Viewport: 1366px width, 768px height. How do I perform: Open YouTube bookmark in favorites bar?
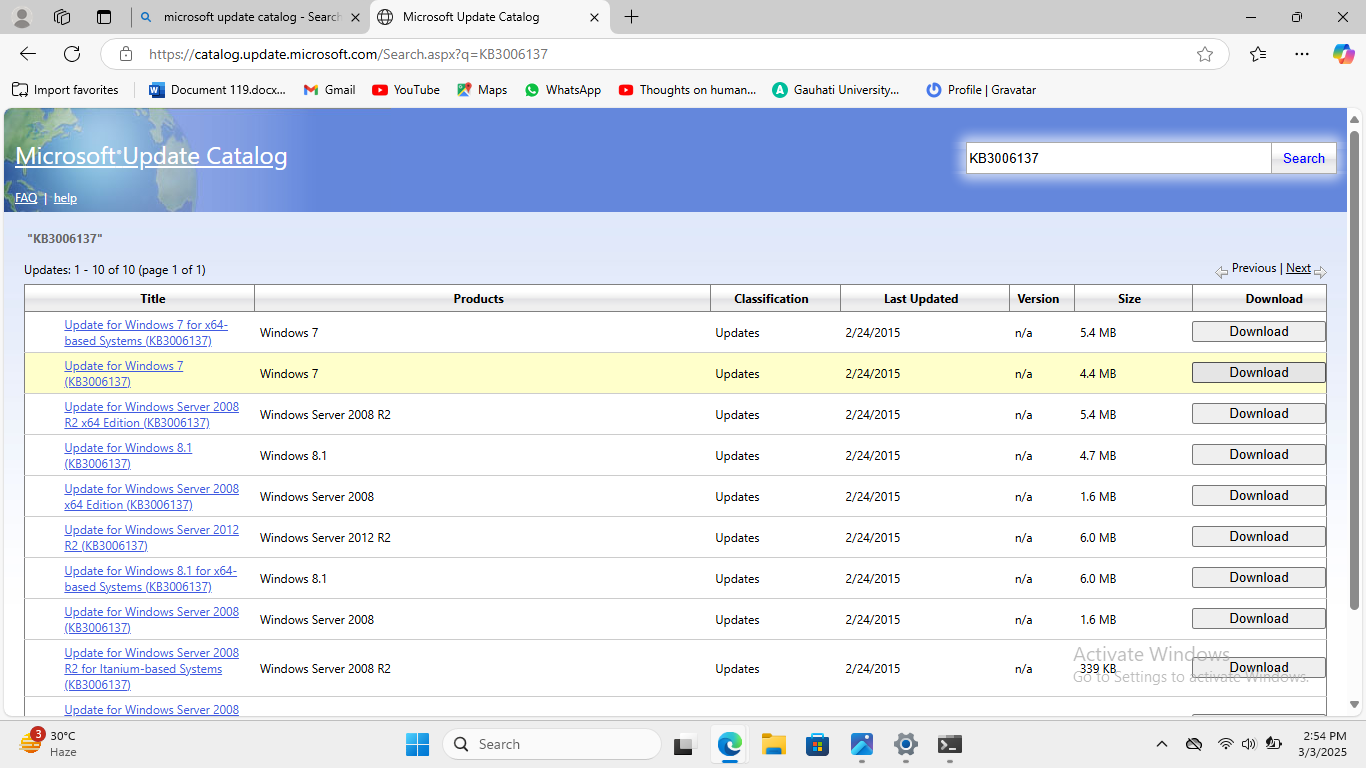(406, 90)
